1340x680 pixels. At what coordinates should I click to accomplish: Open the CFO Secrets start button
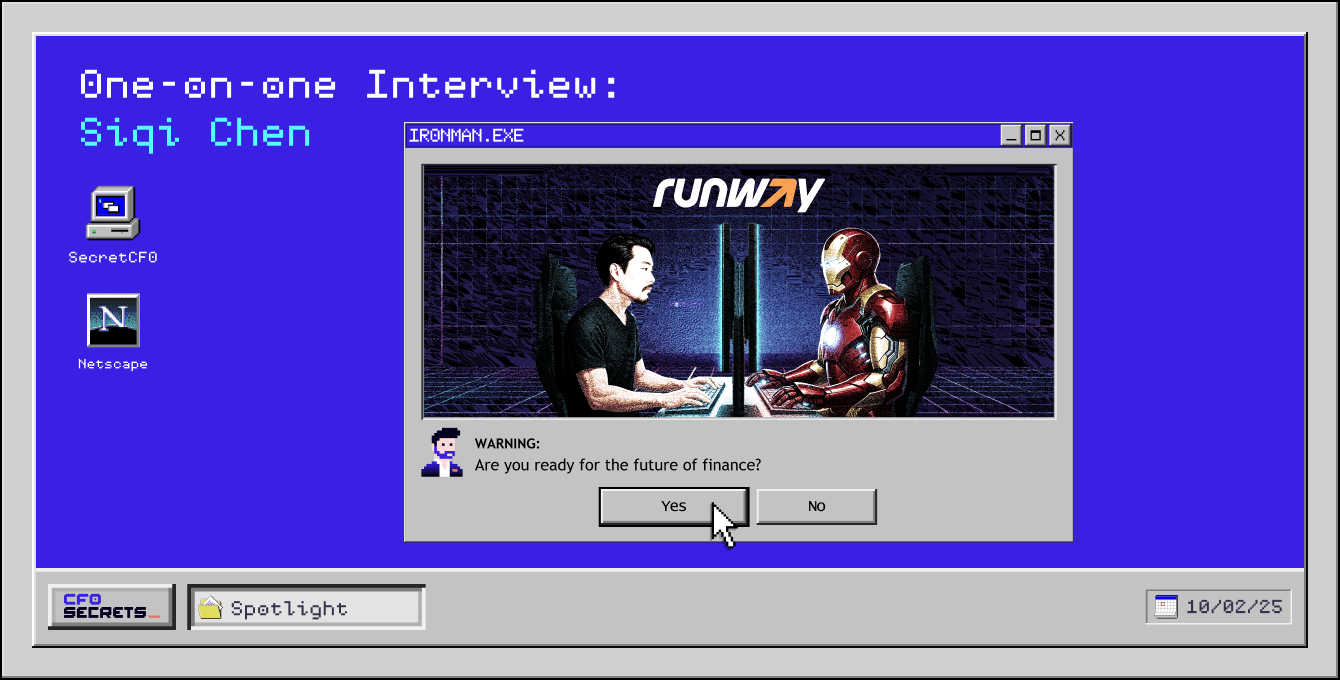pos(112,607)
